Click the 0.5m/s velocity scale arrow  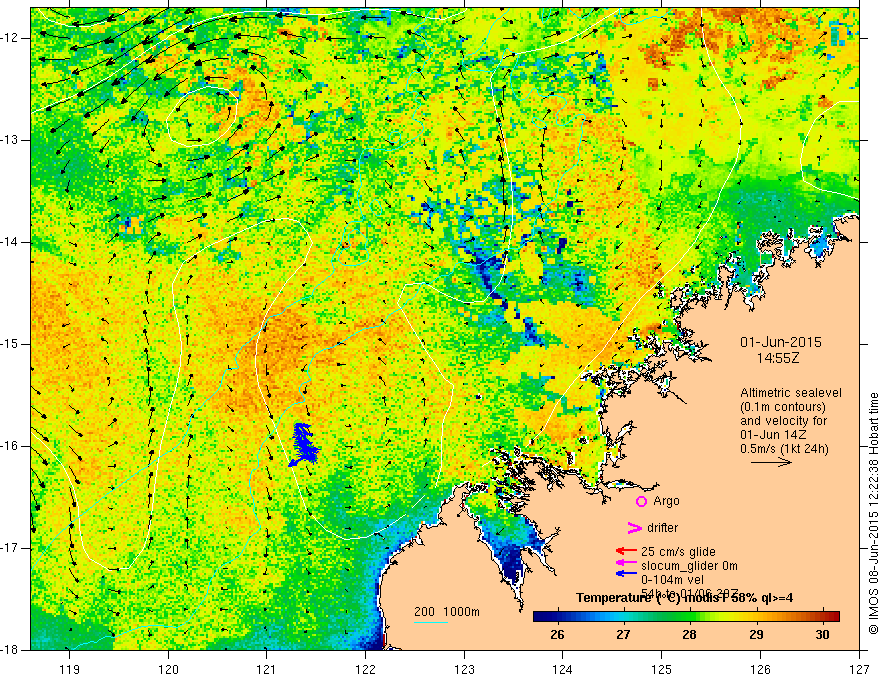pyautogui.click(x=771, y=462)
